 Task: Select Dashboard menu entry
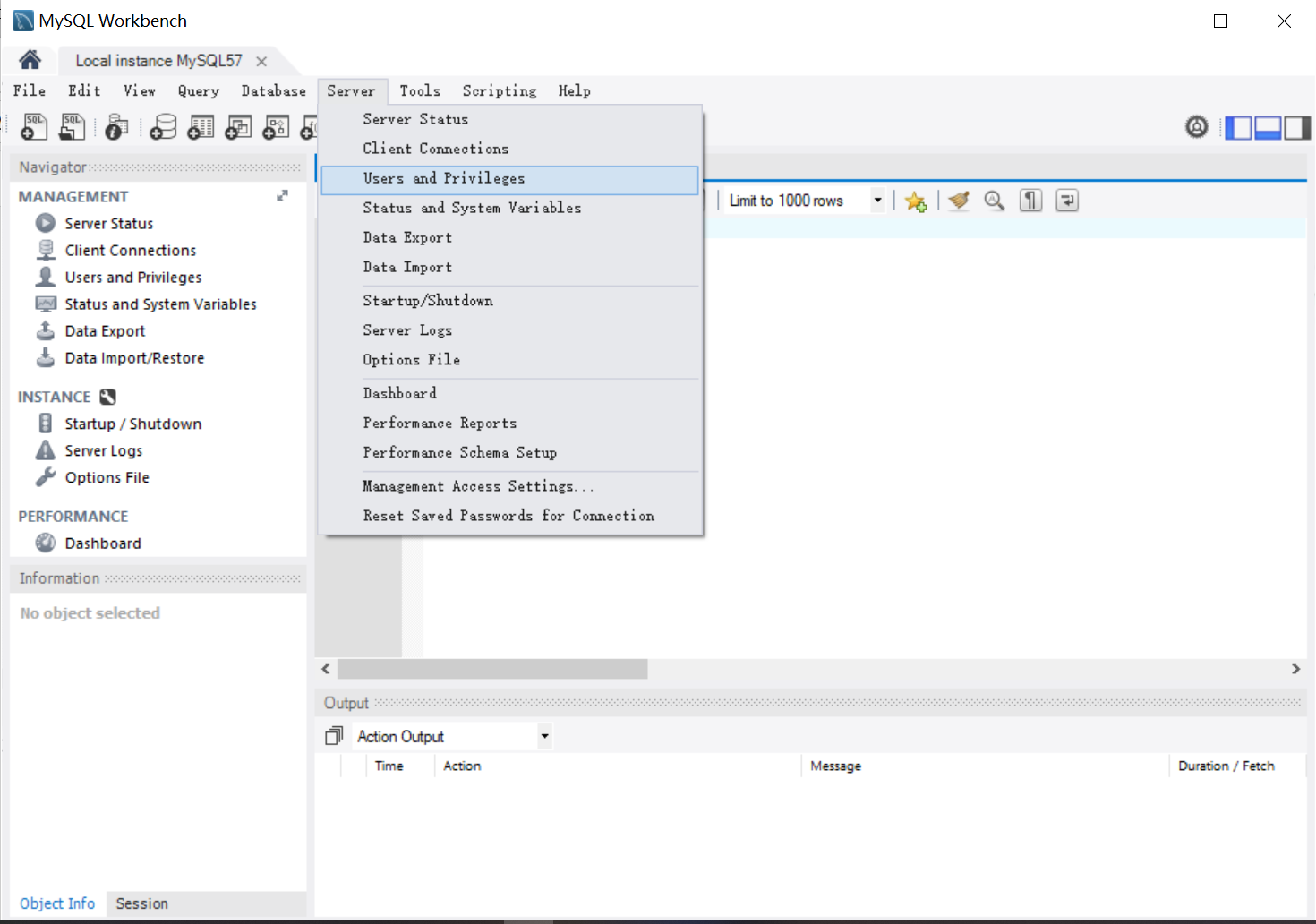pyautogui.click(x=509, y=393)
